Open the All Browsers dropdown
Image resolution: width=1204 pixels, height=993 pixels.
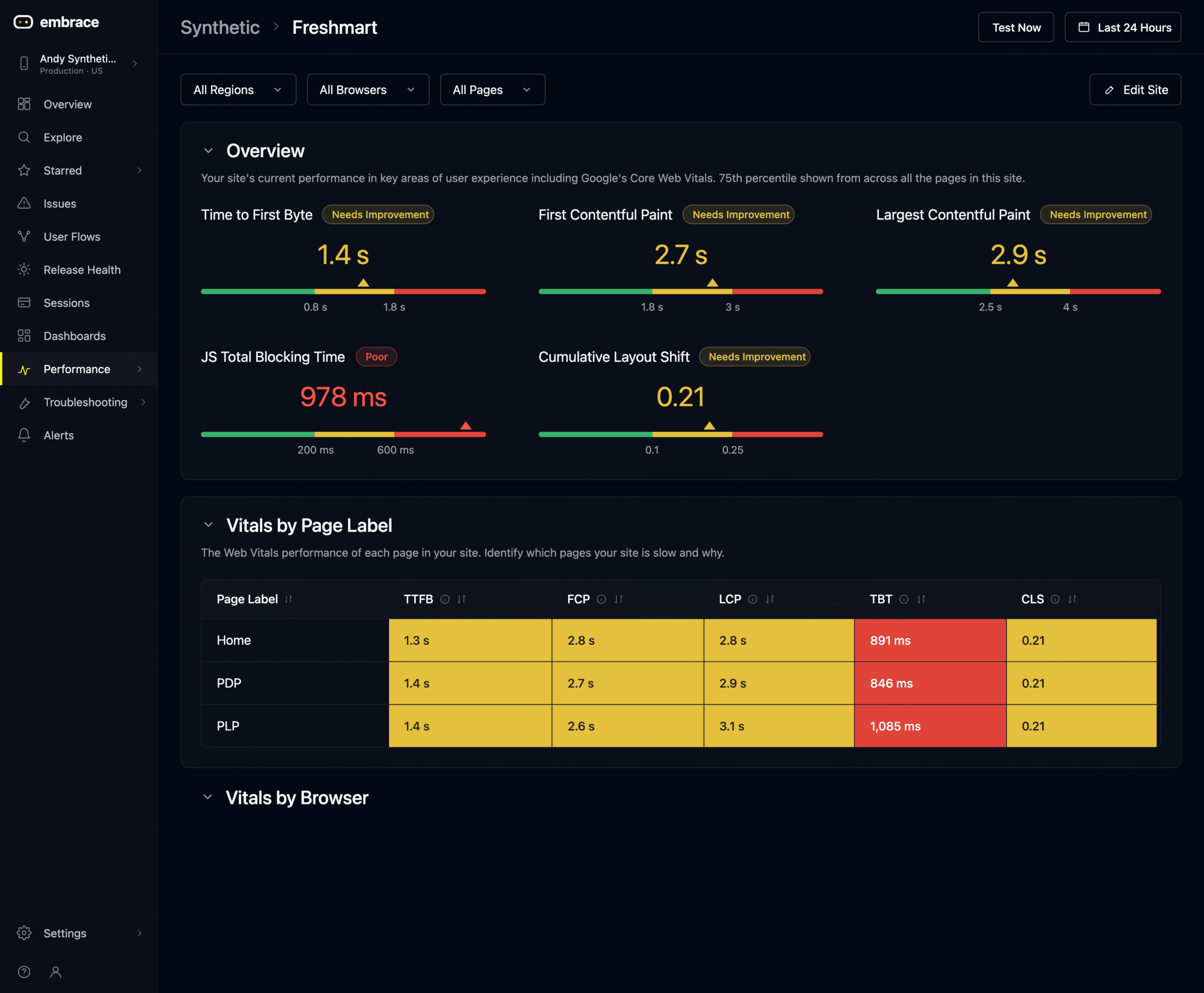(368, 90)
